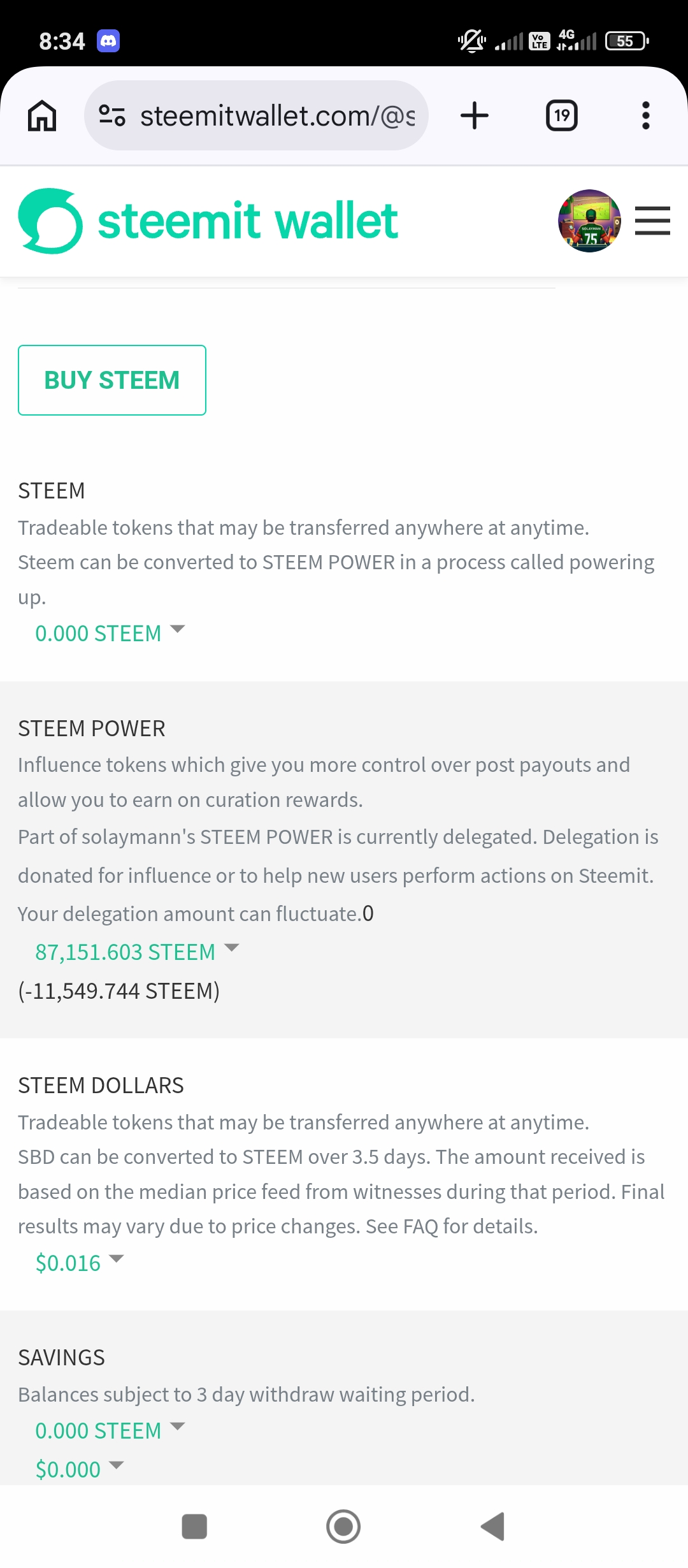Viewport: 688px width, 1568px height.
Task: Tap the Android home circle button
Action: [343, 1527]
